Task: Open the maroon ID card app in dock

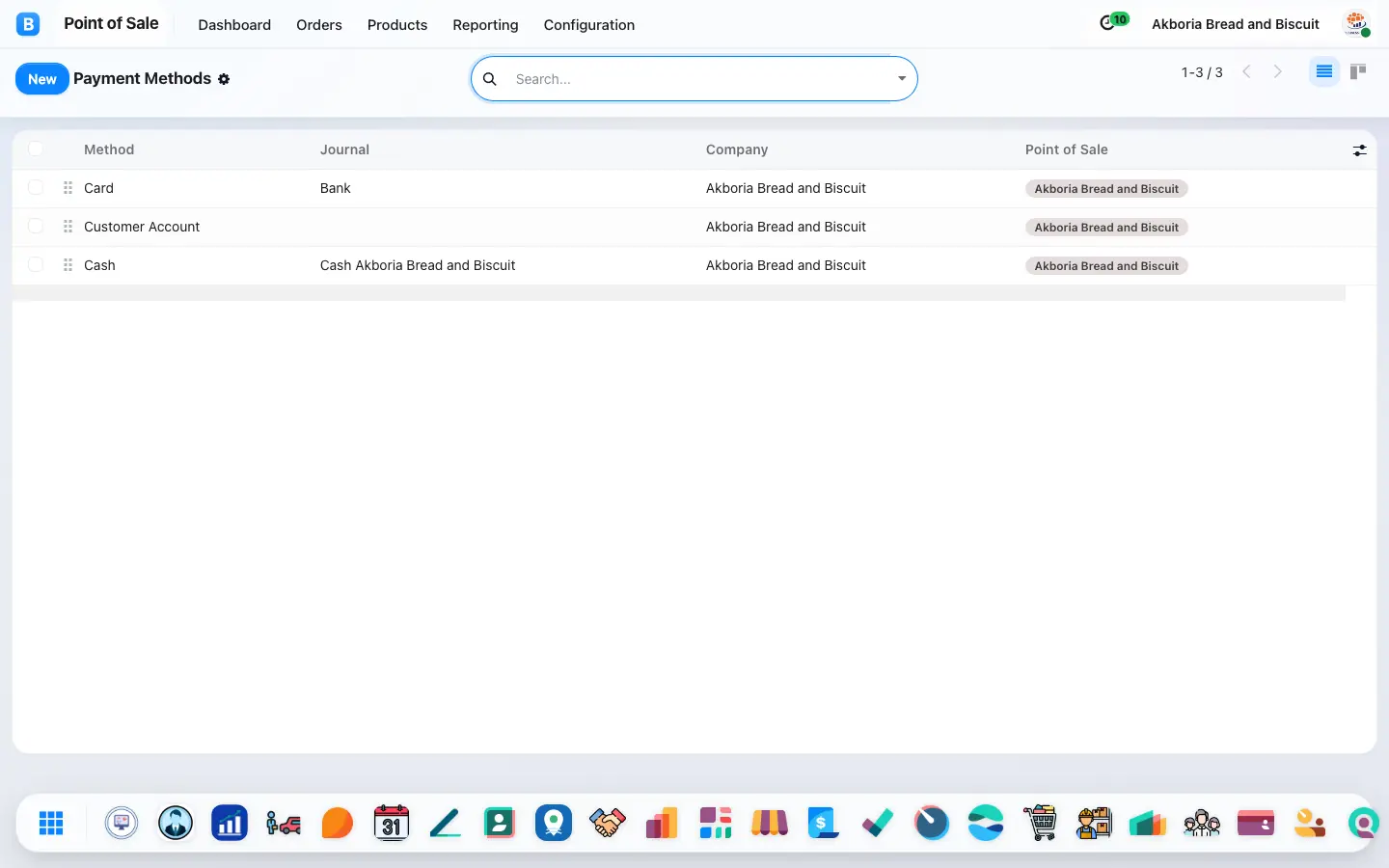Action: [x=1256, y=823]
